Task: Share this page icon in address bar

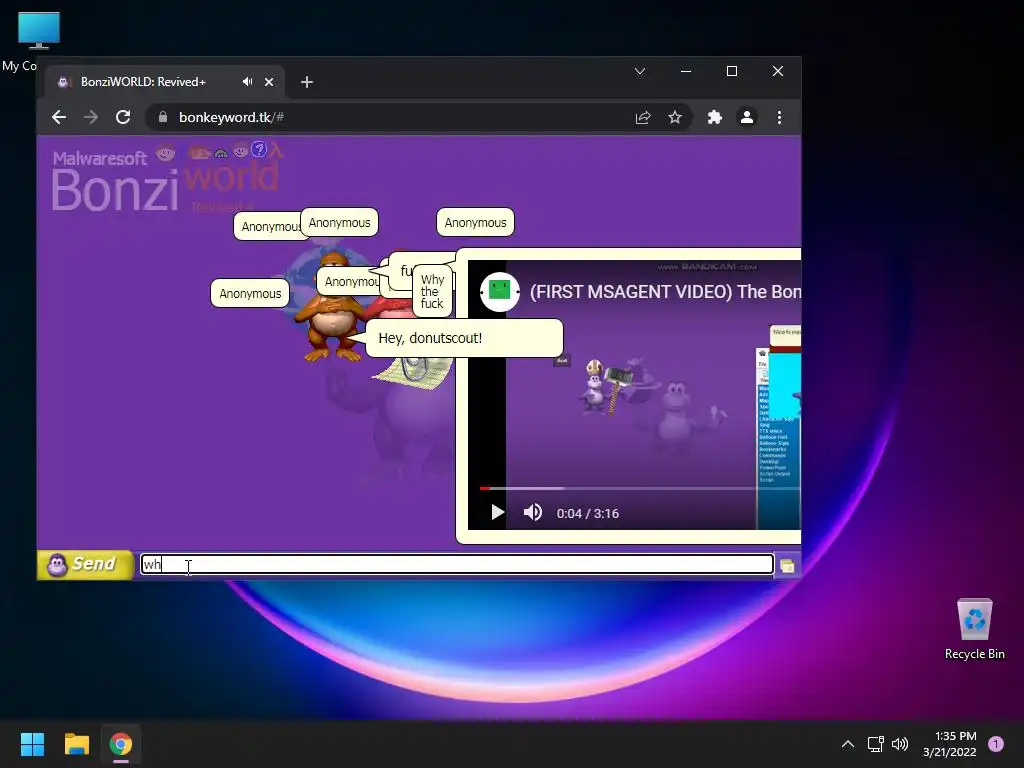Action: click(x=643, y=118)
